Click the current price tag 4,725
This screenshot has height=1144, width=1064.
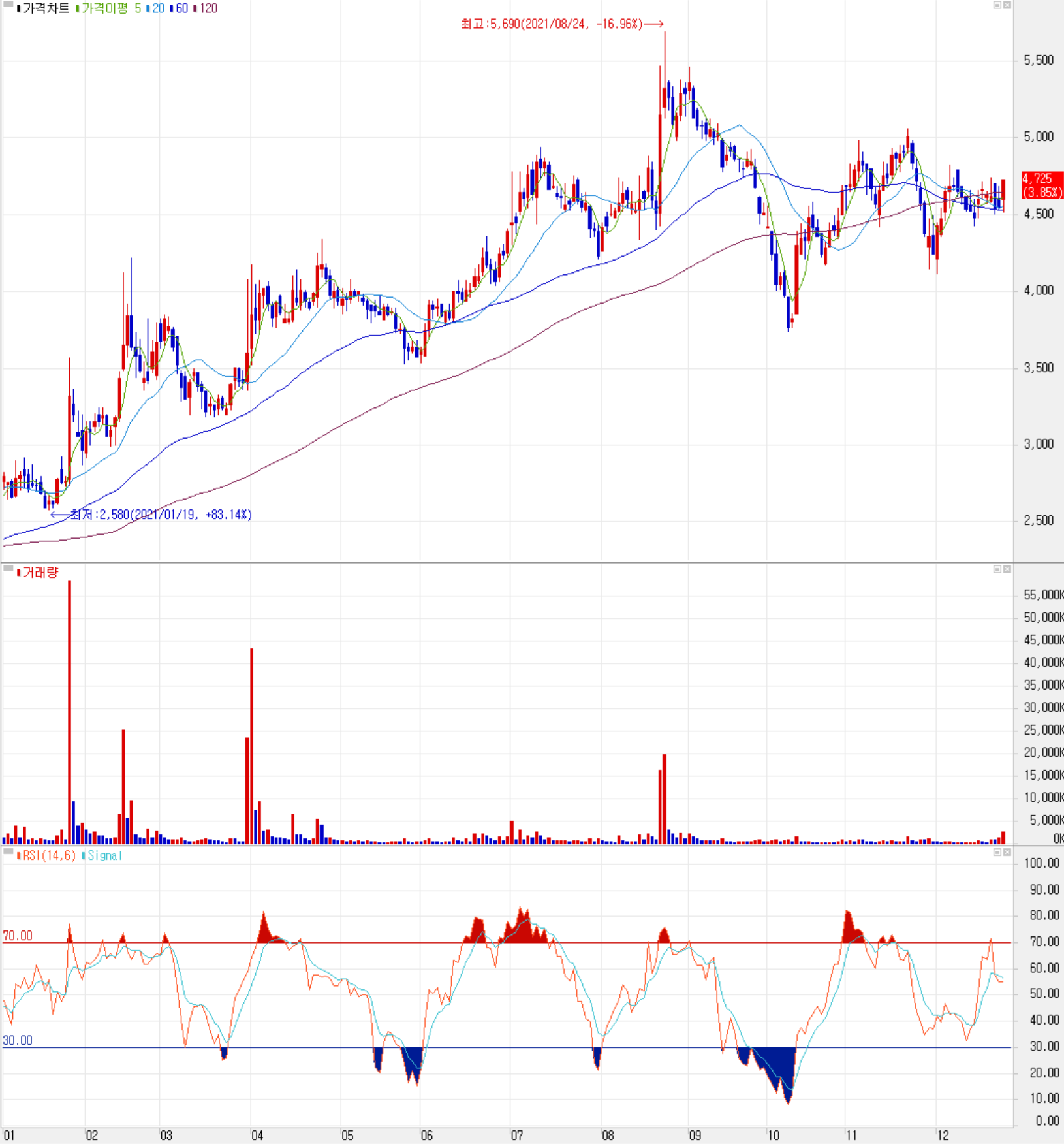pyautogui.click(x=1042, y=185)
